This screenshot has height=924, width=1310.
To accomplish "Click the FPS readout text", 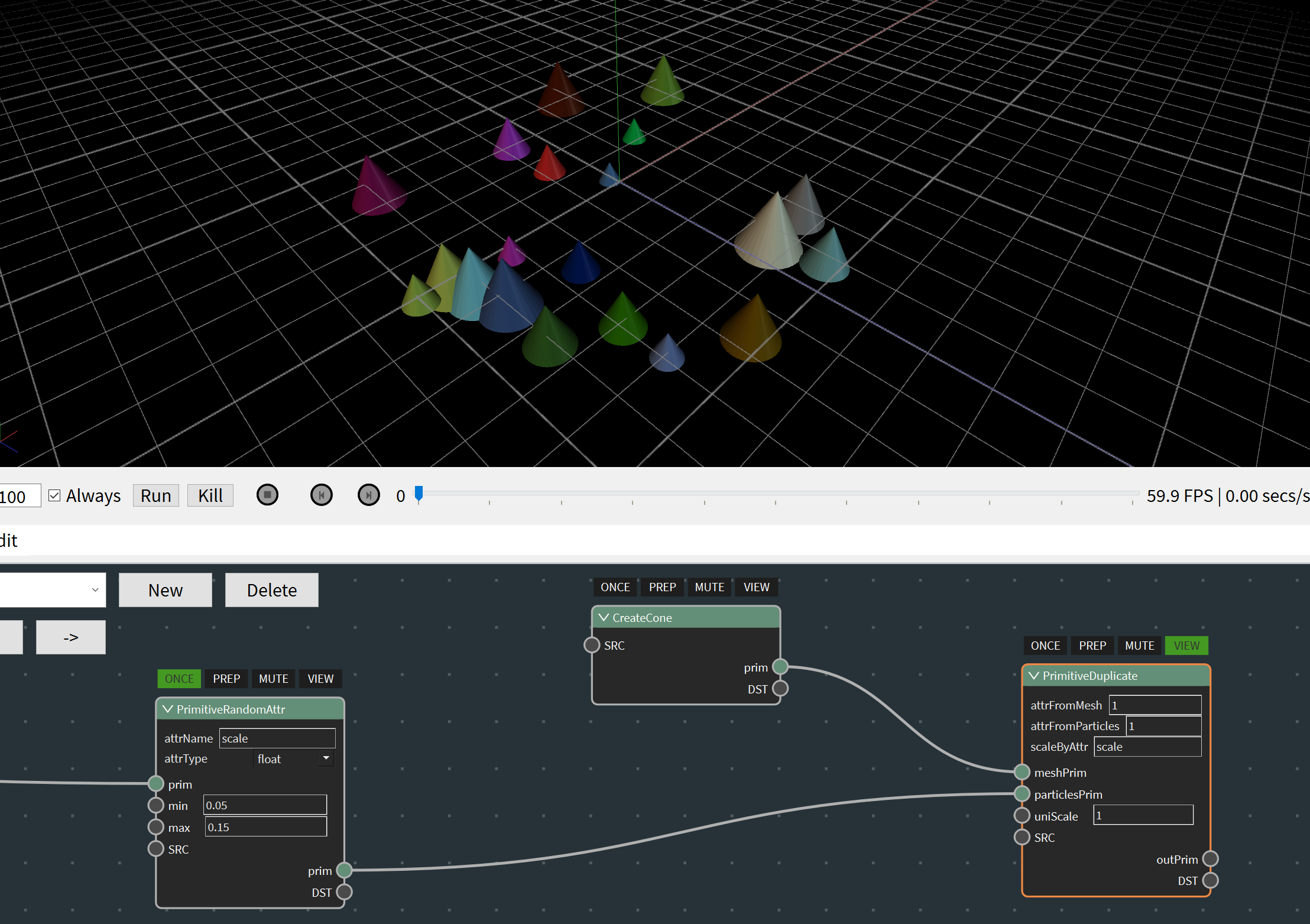I will point(1228,495).
